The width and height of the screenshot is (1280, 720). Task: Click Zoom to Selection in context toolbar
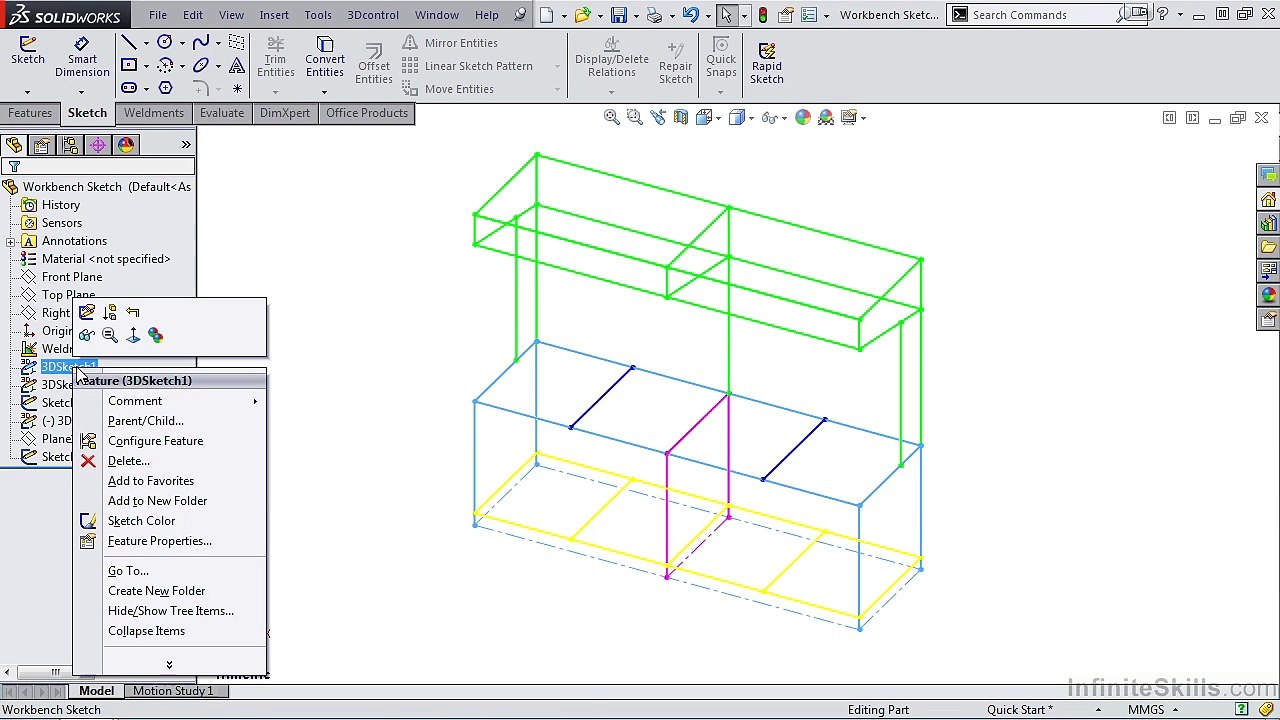coord(110,335)
